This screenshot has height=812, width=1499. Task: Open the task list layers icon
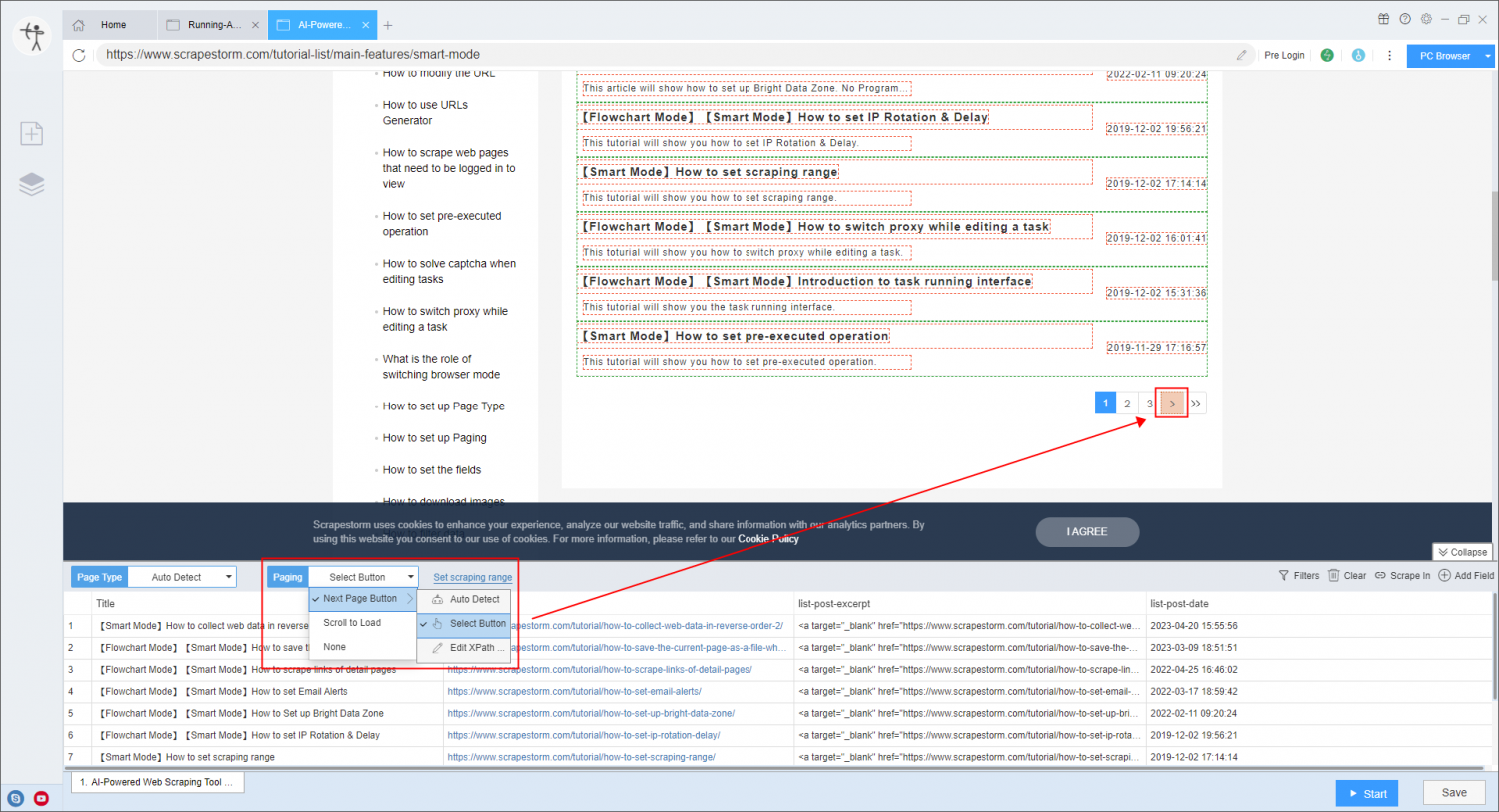[x=32, y=184]
